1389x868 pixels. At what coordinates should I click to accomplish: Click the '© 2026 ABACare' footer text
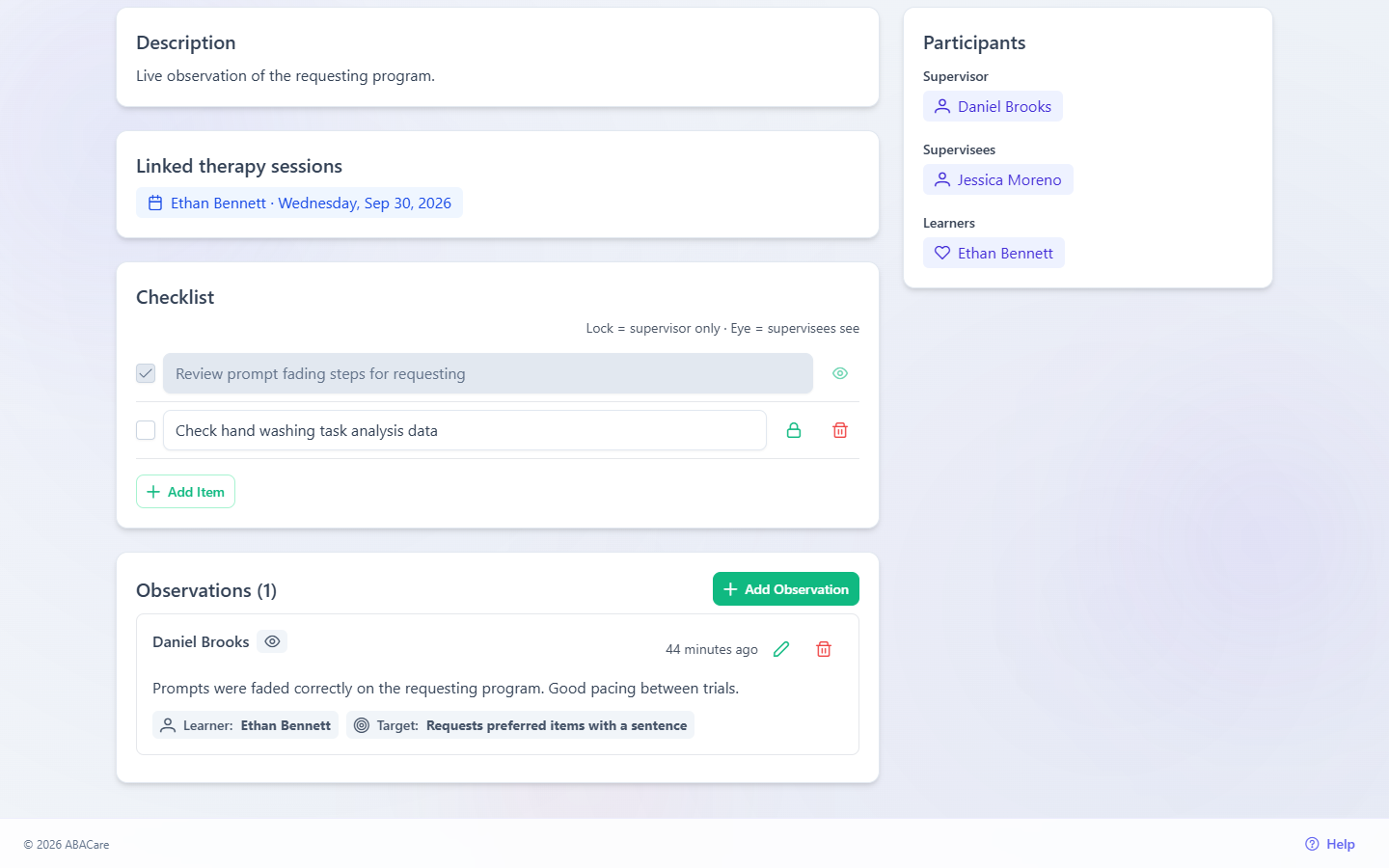(67, 845)
